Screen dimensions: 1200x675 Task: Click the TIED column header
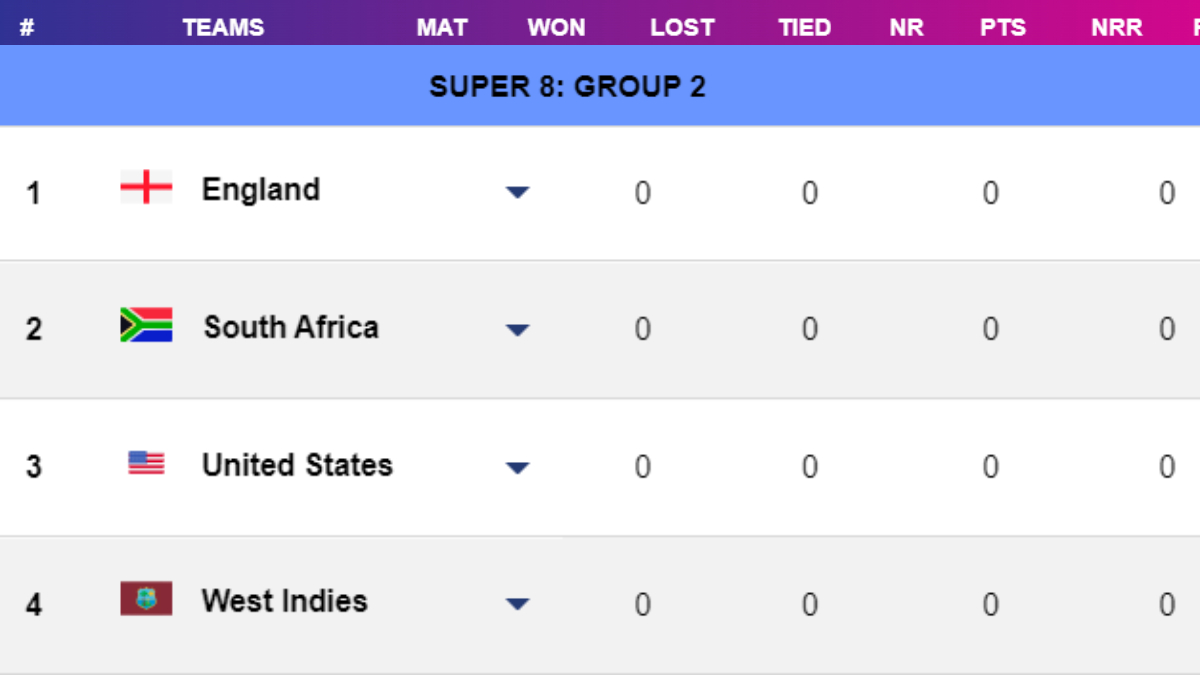pyautogui.click(x=804, y=27)
